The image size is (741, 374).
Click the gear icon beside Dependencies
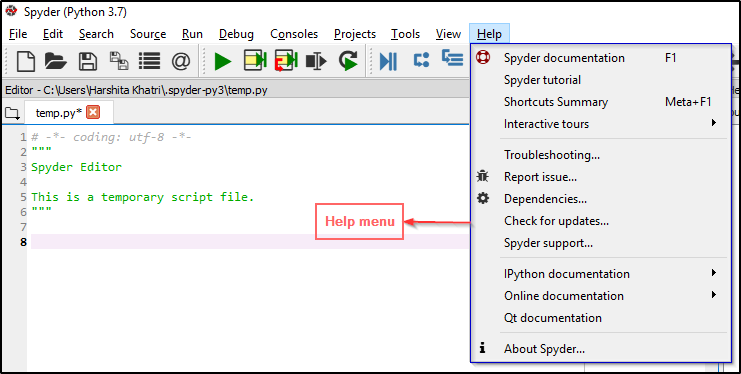[483, 199]
